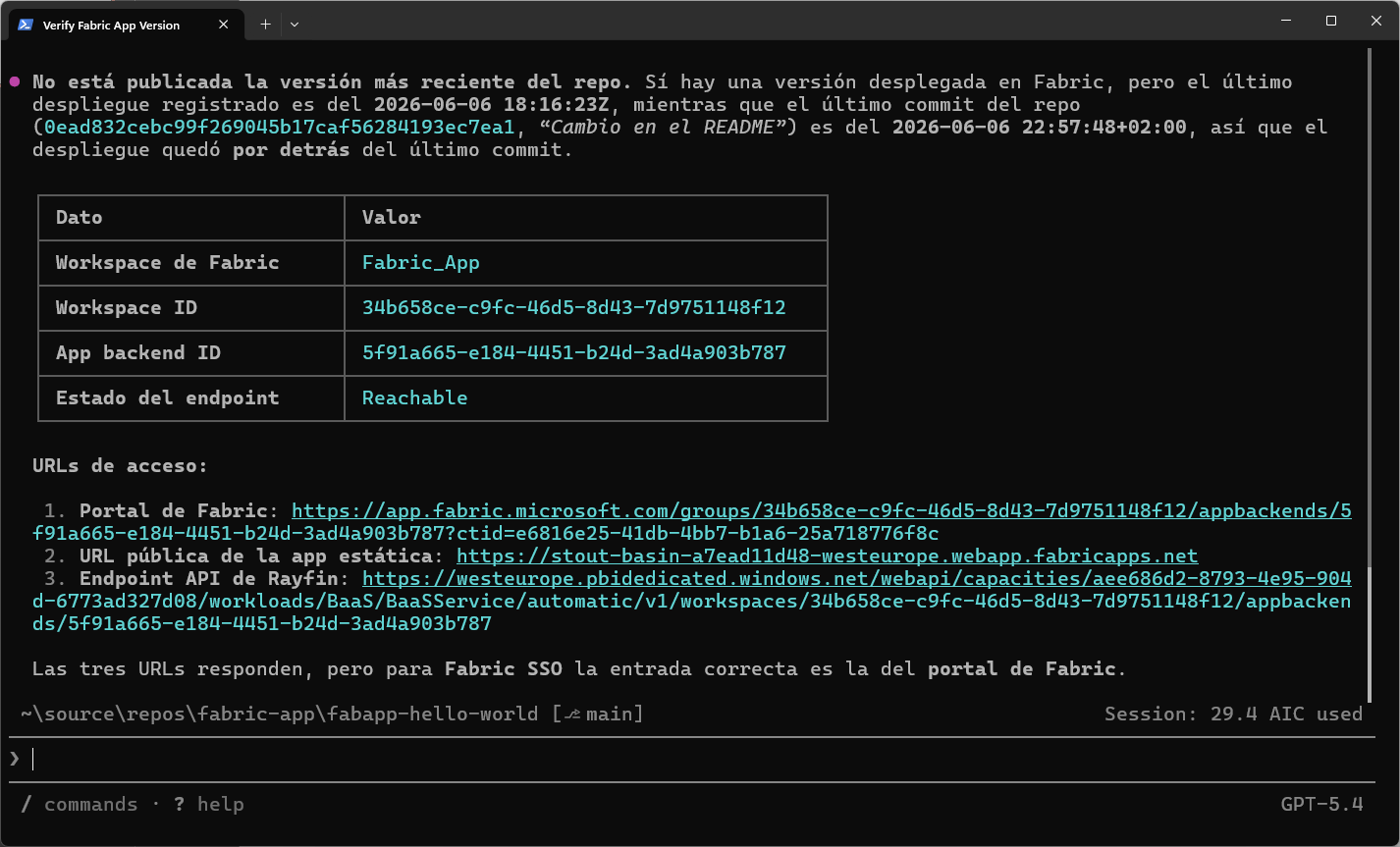Click the main git branch indicator
The height and width of the screenshot is (847, 1400).
coord(597,714)
